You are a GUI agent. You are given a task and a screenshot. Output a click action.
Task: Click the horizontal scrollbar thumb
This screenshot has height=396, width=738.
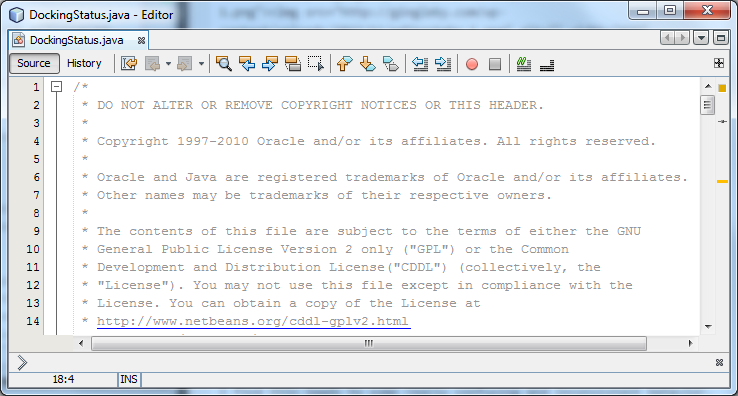[x=369, y=343]
